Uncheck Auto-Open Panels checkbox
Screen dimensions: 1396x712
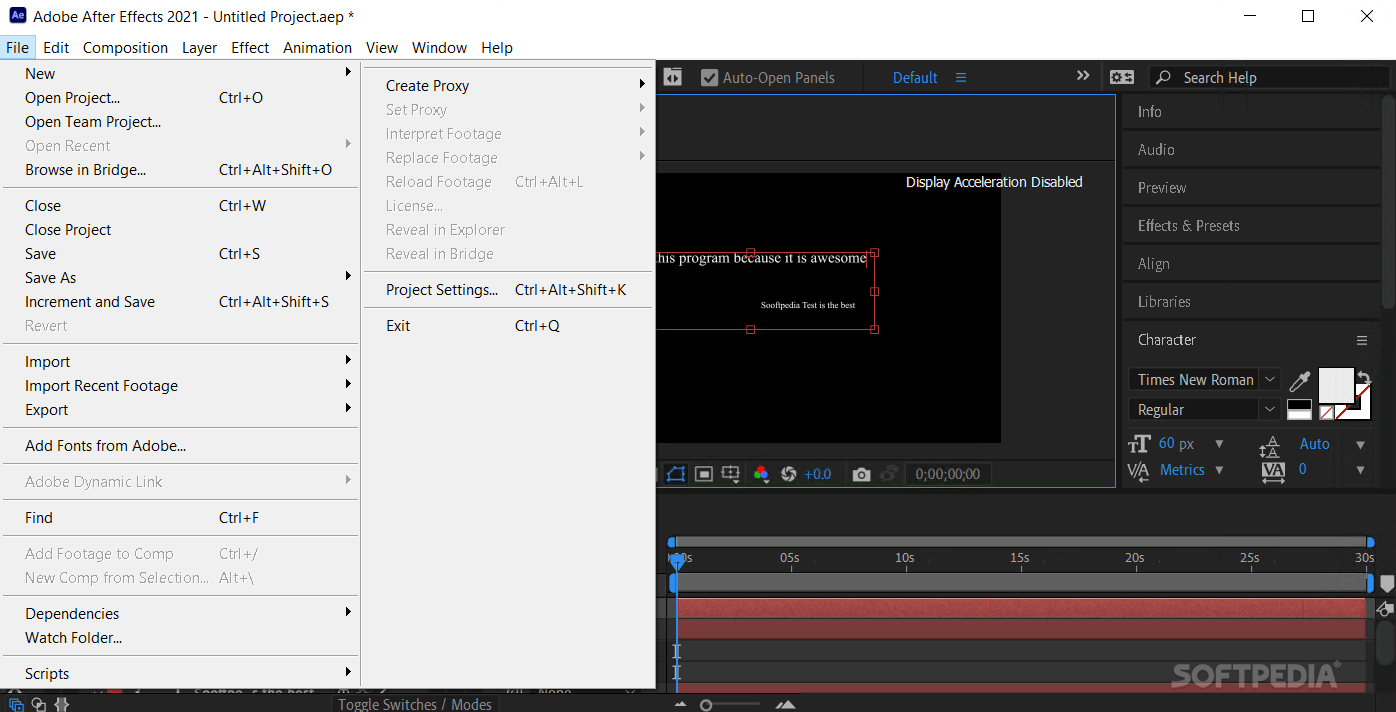coord(710,77)
